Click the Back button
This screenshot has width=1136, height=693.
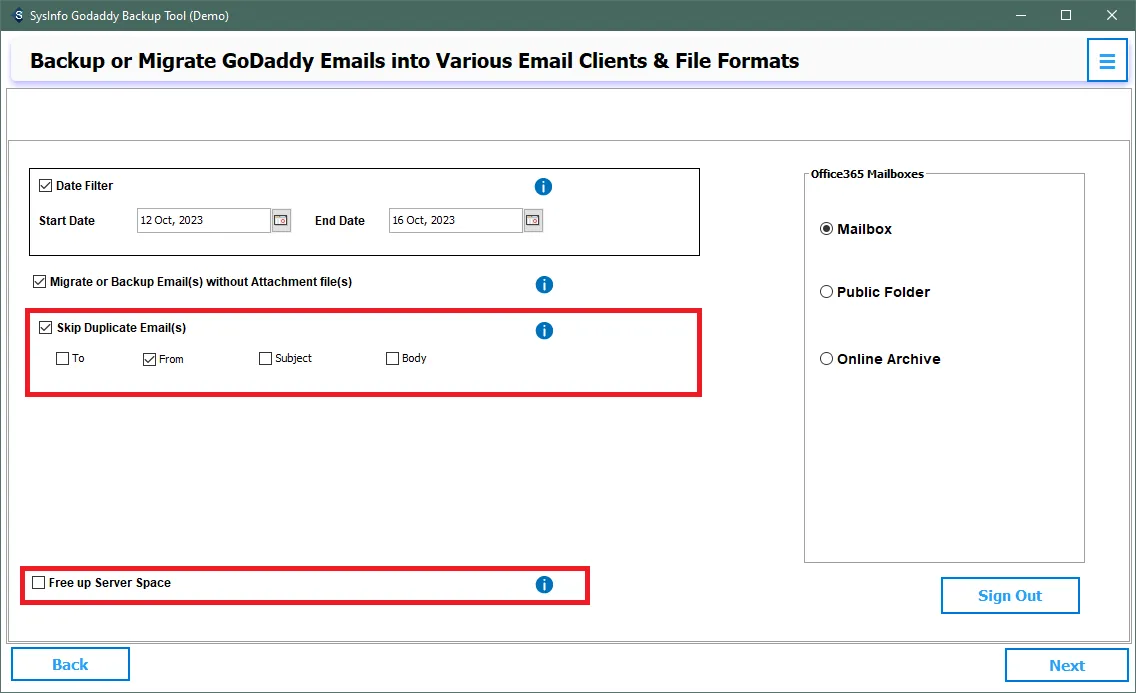tap(70, 664)
